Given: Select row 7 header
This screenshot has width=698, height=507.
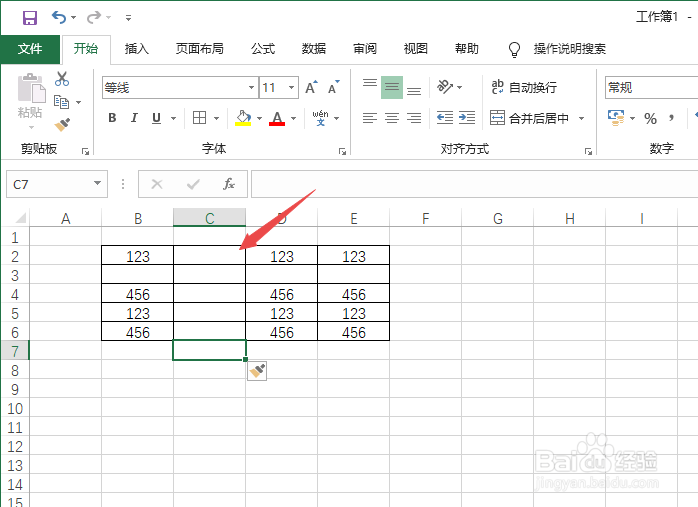Looking at the screenshot, I should tap(15, 351).
